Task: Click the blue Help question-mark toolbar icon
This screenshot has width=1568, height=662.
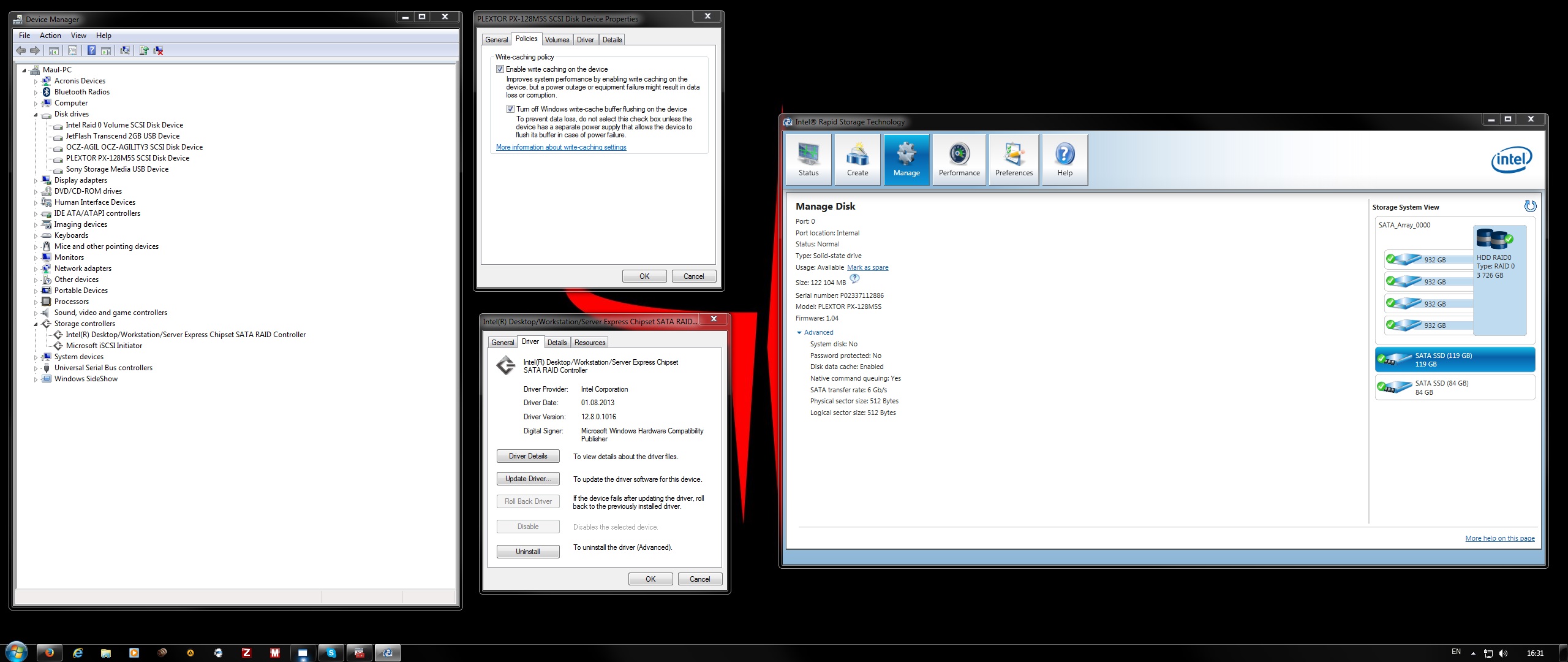Action: pyautogui.click(x=91, y=51)
